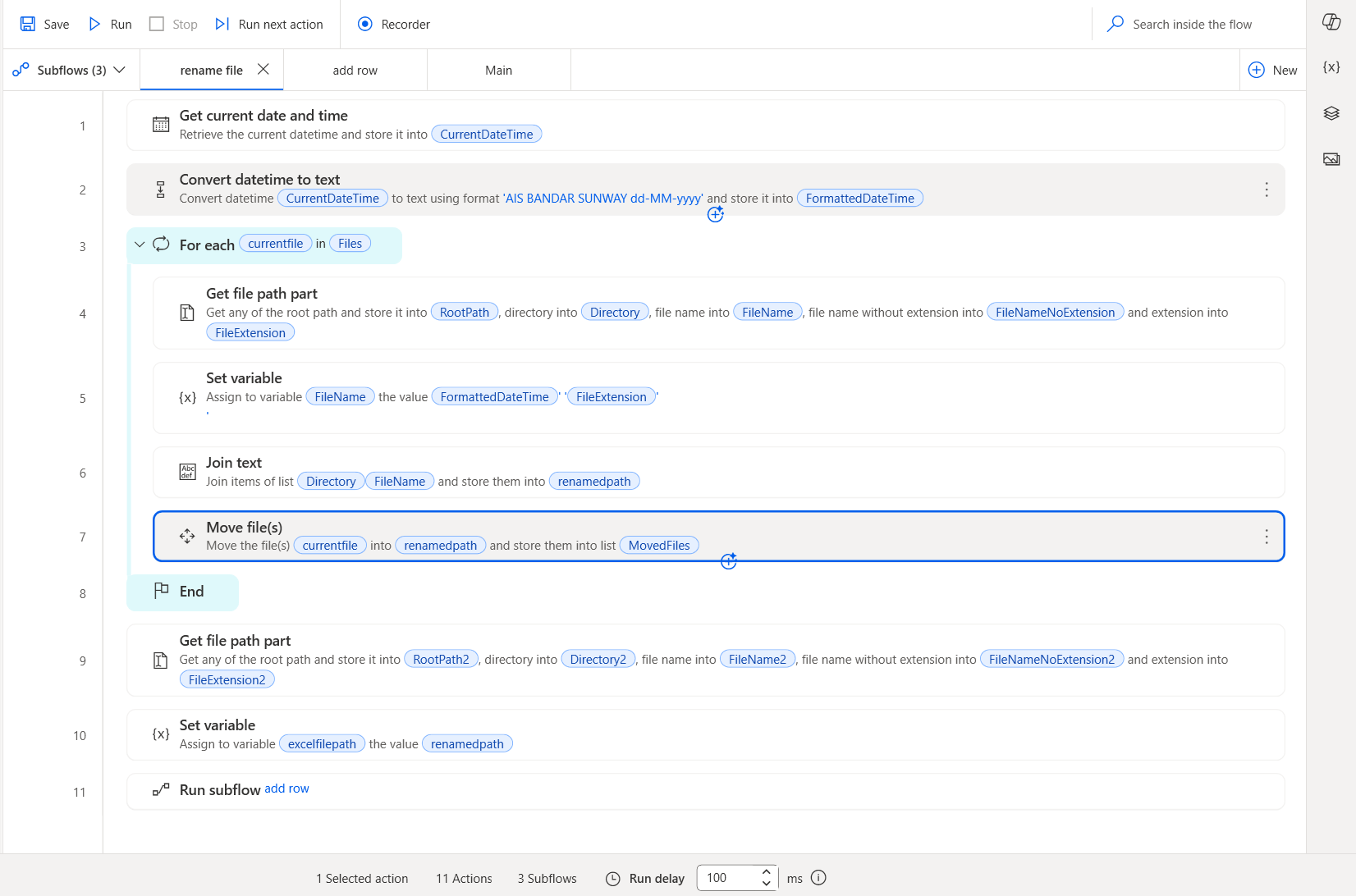
Task: Expand the Subflows (3) dropdown
Action: tap(70, 70)
